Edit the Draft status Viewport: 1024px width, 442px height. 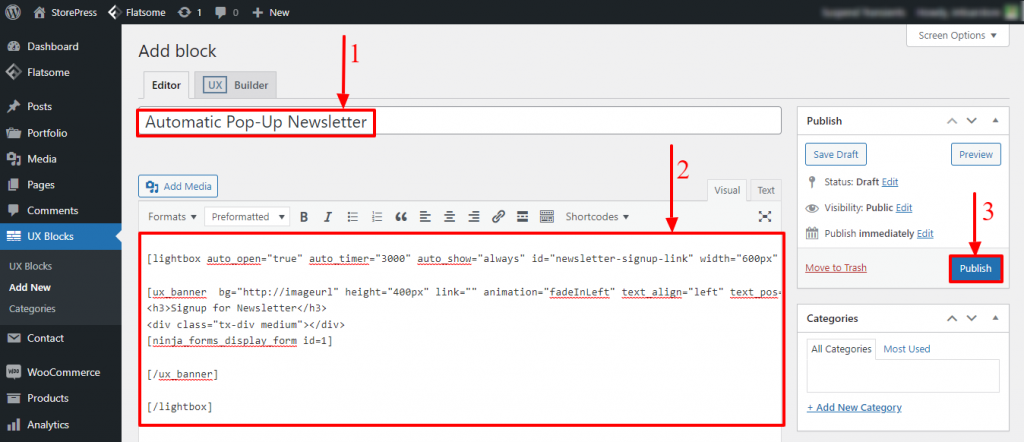pyautogui.click(x=890, y=182)
